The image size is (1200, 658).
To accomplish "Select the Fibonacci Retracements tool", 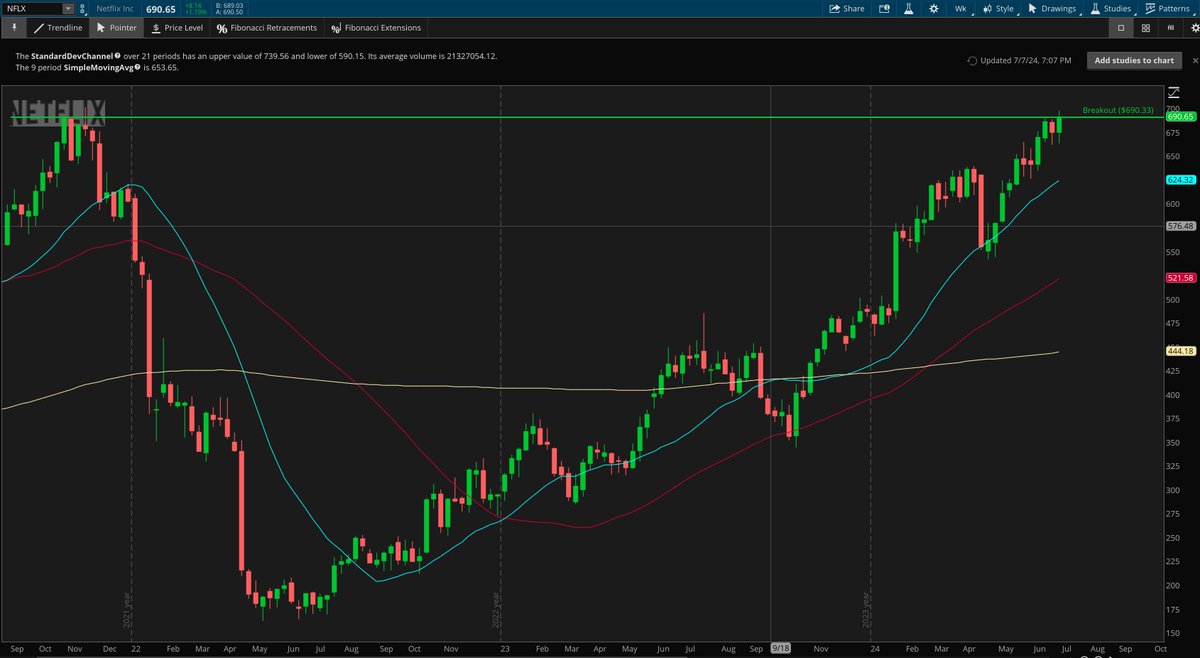I will point(268,28).
